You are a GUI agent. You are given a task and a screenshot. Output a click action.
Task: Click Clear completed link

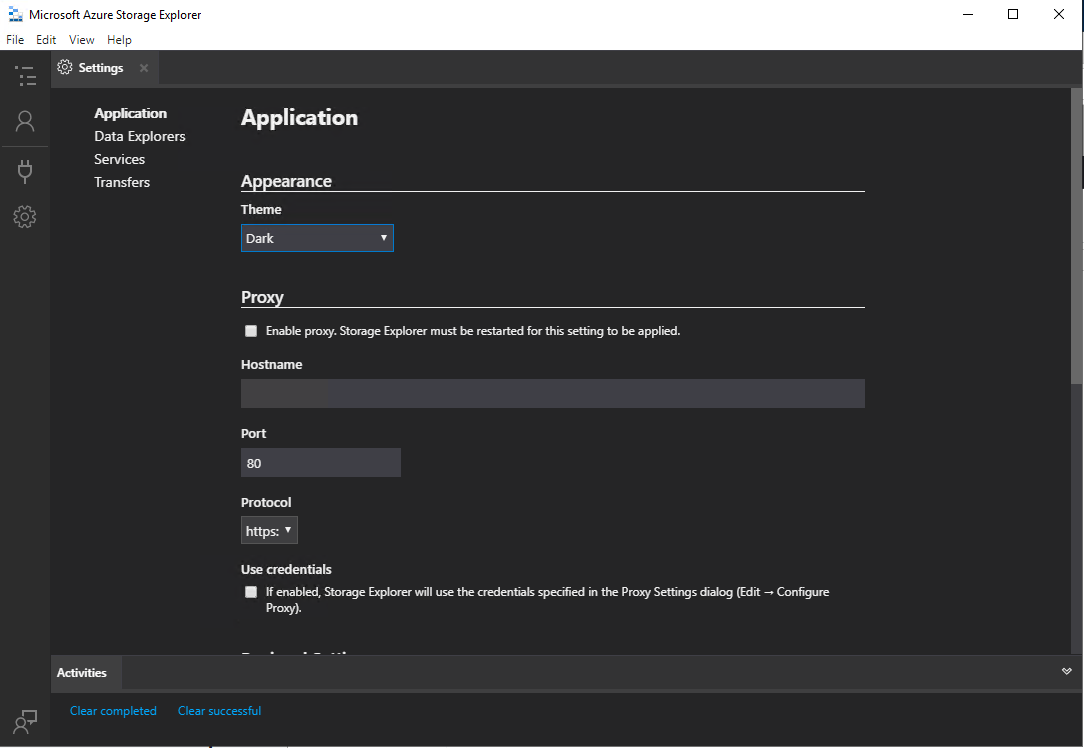pos(113,711)
